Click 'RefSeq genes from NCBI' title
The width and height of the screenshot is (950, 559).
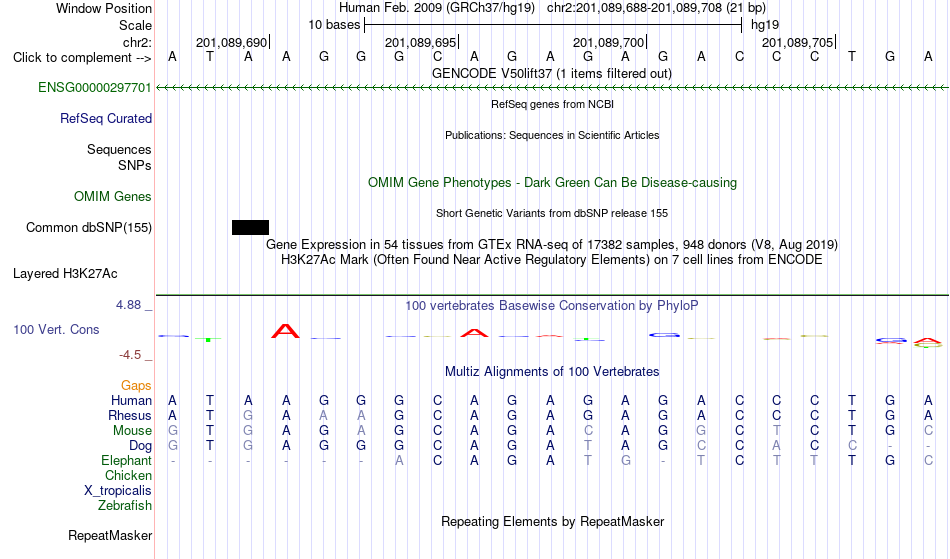pos(553,104)
